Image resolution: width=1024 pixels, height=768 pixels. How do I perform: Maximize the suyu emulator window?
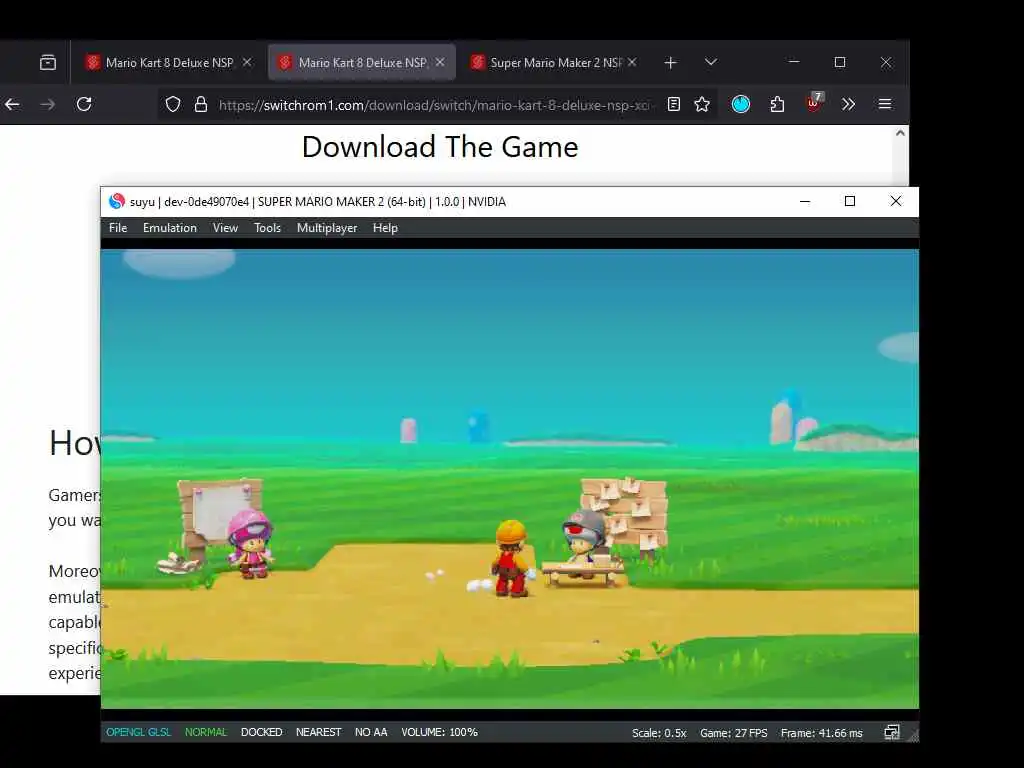pos(850,201)
